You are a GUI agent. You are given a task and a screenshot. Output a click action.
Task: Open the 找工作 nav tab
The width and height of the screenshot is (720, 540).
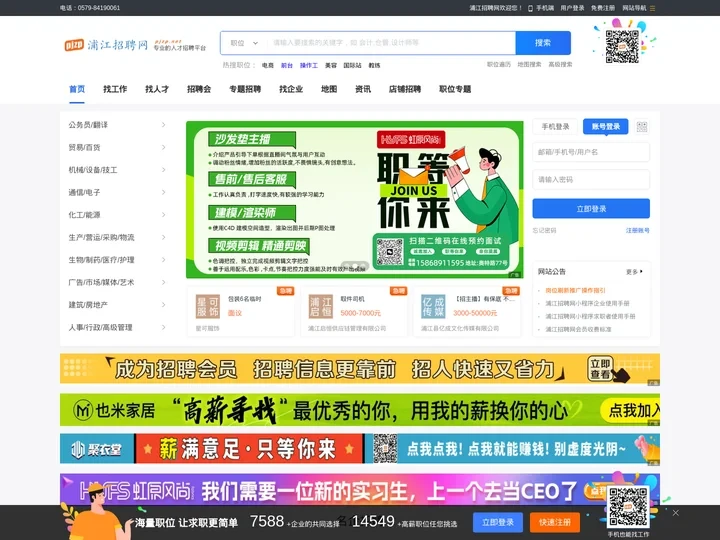point(115,89)
